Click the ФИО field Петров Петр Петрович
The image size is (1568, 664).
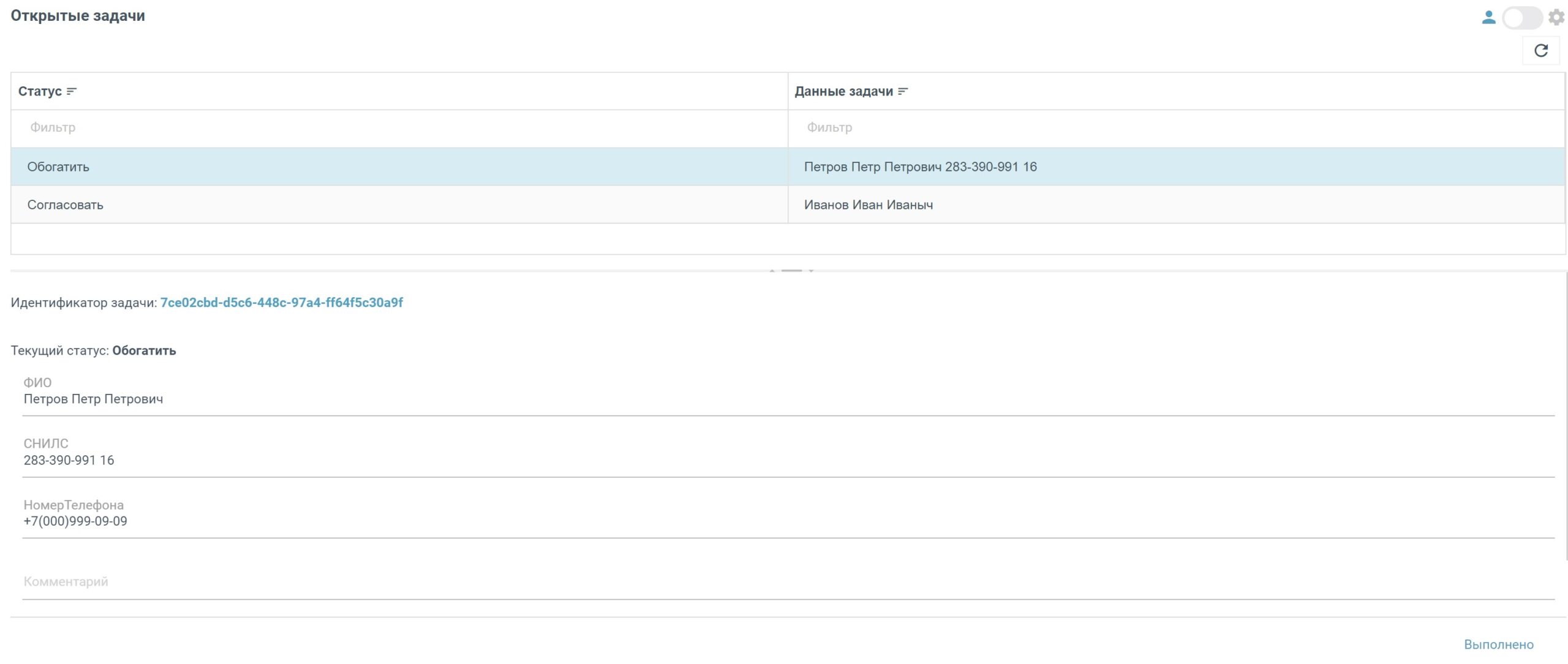click(788, 399)
